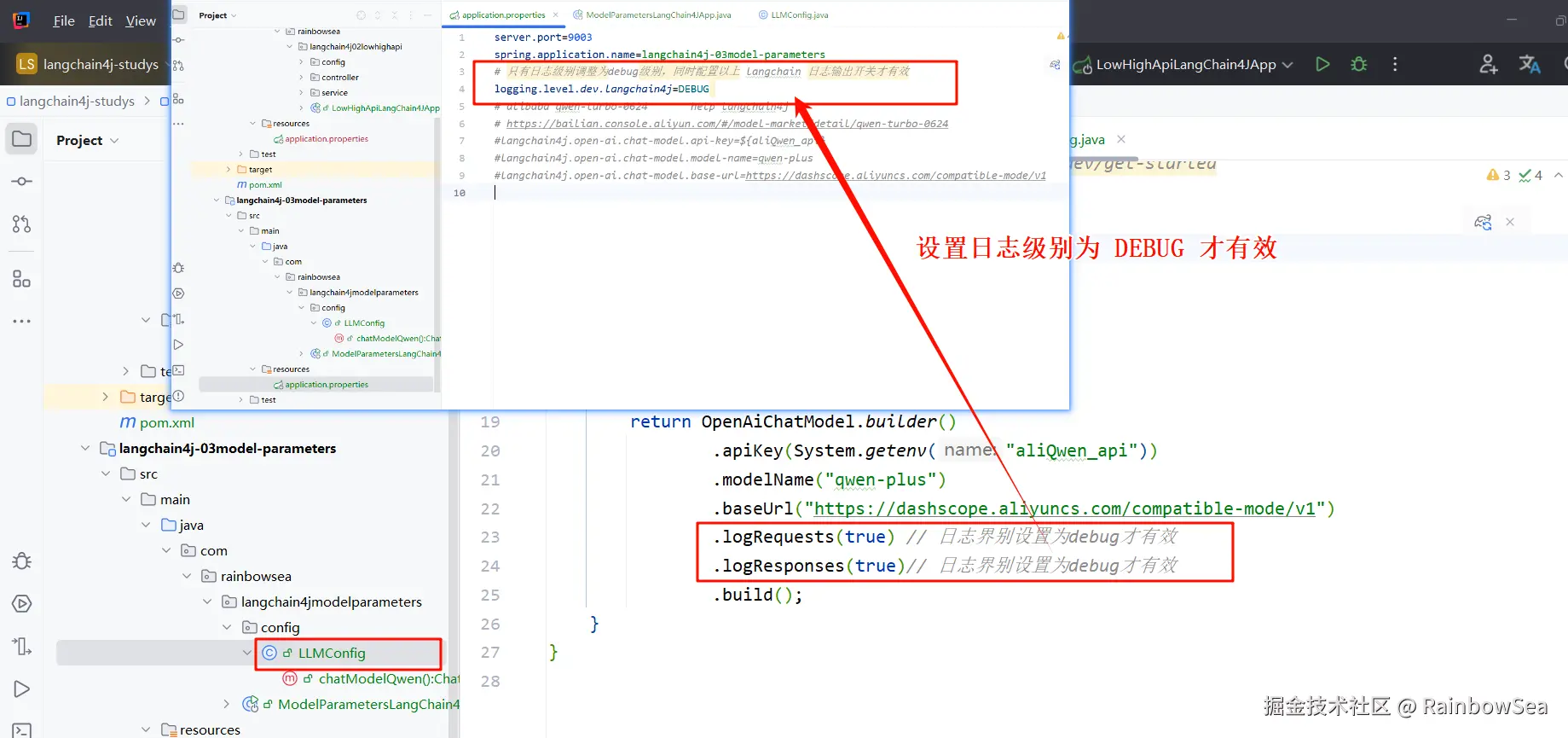
Task: Switch to ModelParametersLangChain4JApp.java tab
Action: tap(652, 15)
